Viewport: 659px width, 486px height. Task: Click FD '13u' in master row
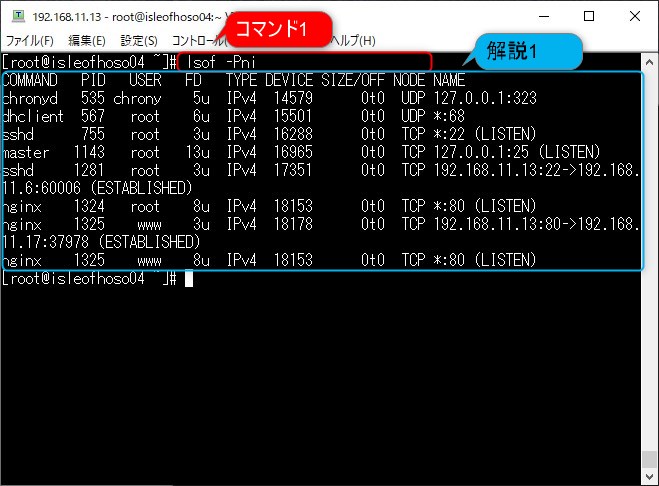(x=198, y=153)
